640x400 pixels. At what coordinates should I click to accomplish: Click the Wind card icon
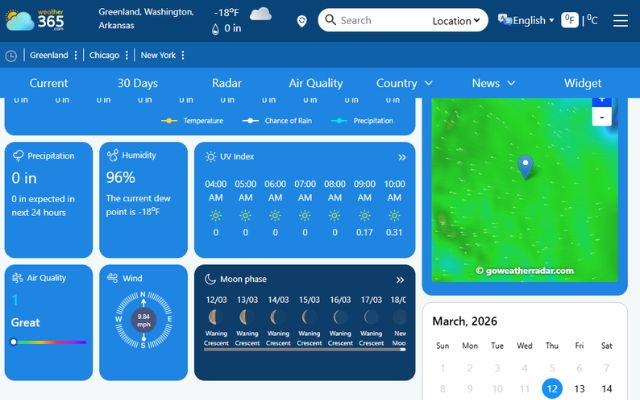pos(112,278)
